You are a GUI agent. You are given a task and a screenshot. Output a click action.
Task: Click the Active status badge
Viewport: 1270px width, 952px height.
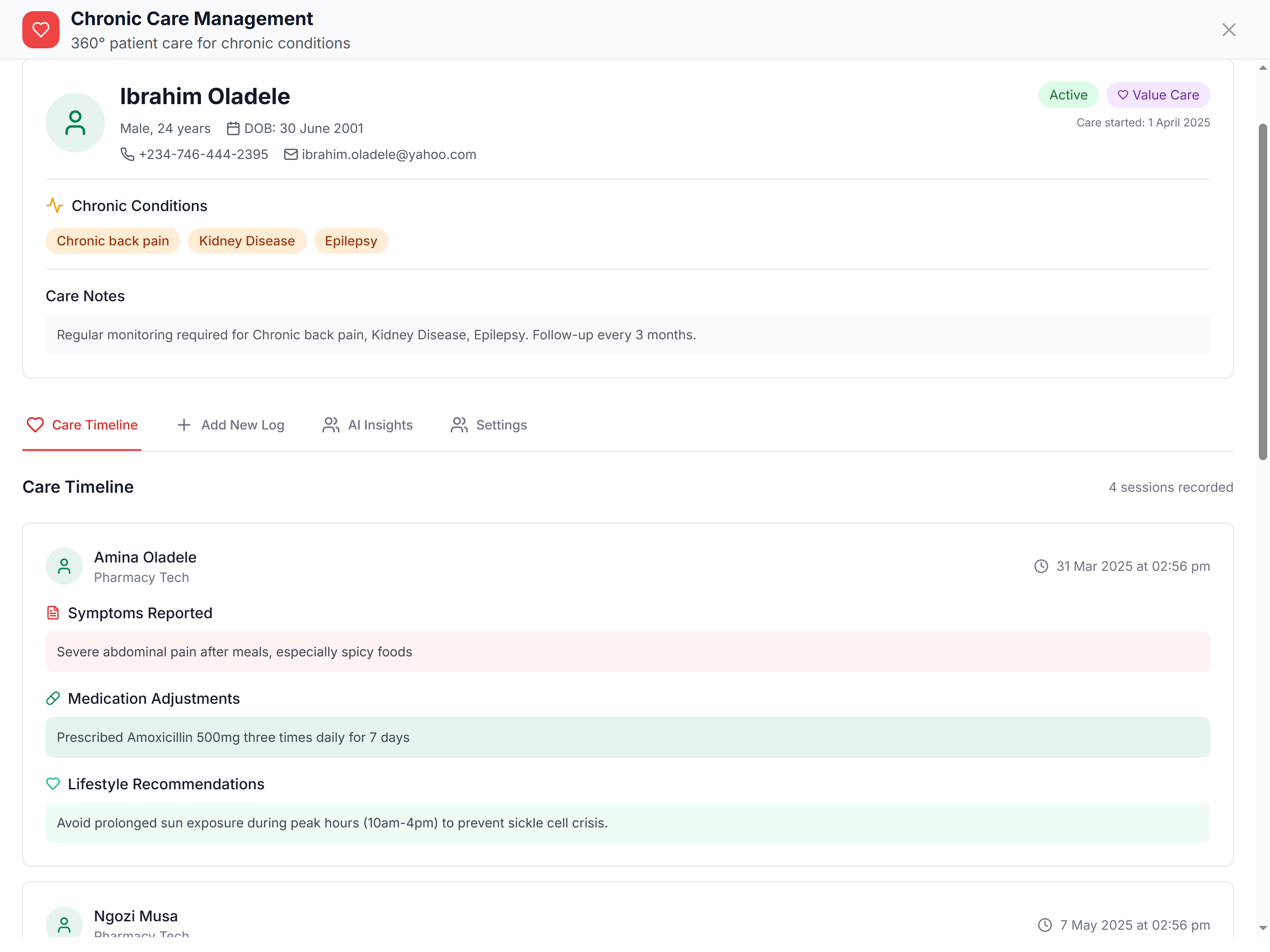click(x=1068, y=95)
